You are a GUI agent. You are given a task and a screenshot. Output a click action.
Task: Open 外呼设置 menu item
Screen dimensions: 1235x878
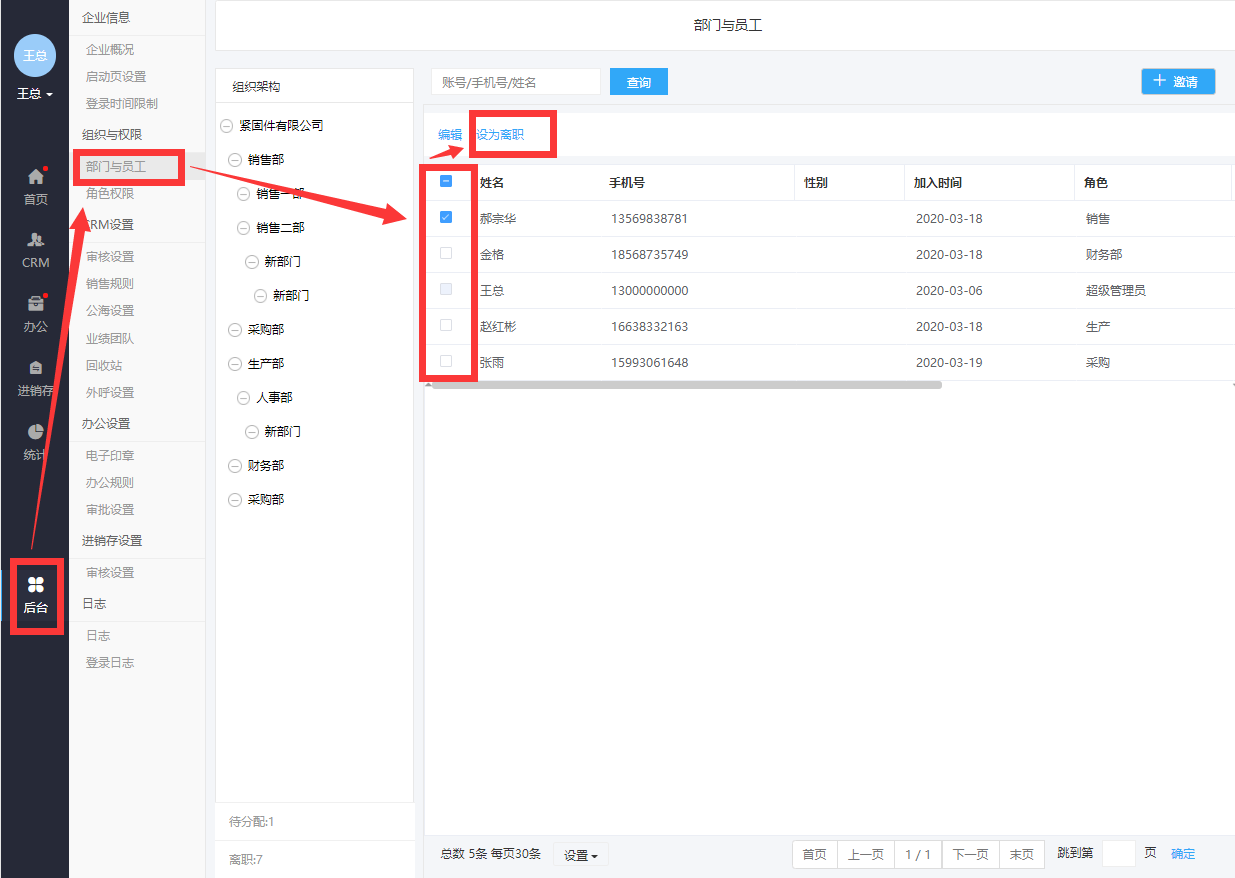[x=110, y=392]
